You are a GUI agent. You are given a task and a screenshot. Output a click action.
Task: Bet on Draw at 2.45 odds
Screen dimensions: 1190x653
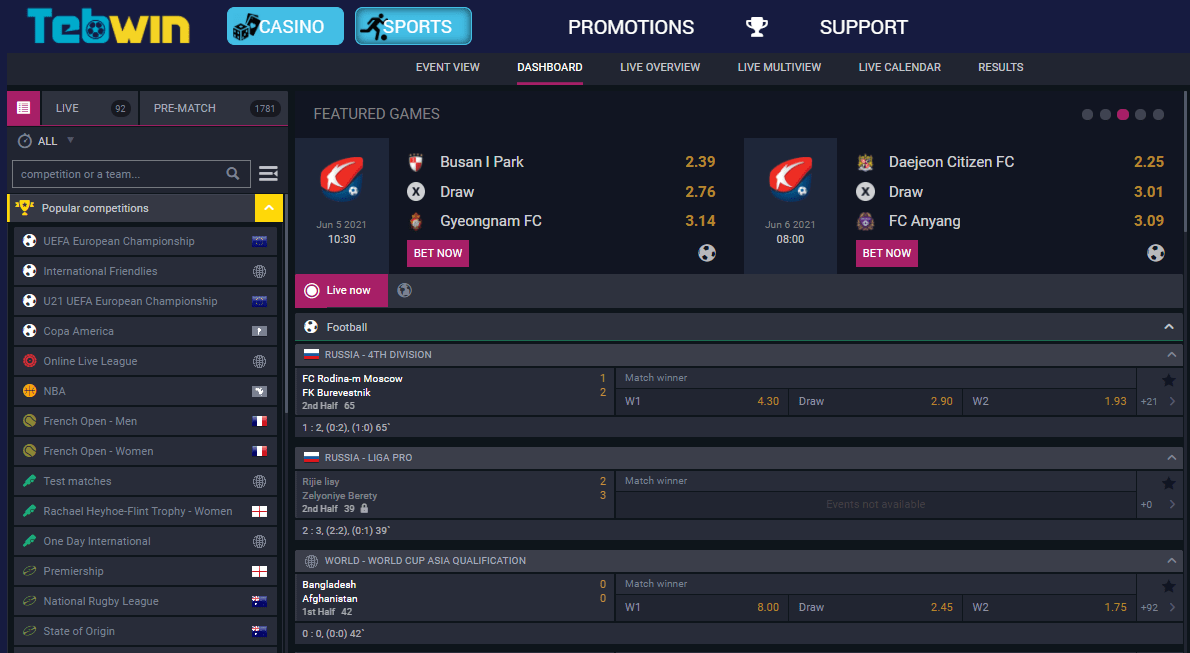tap(875, 607)
